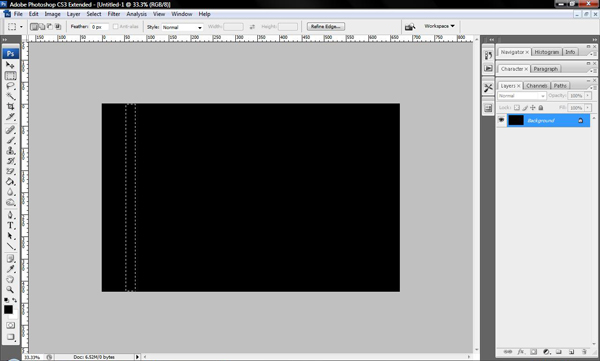Open the Filter menu
The width and height of the screenshot is (600, 361).
point(114,14)
